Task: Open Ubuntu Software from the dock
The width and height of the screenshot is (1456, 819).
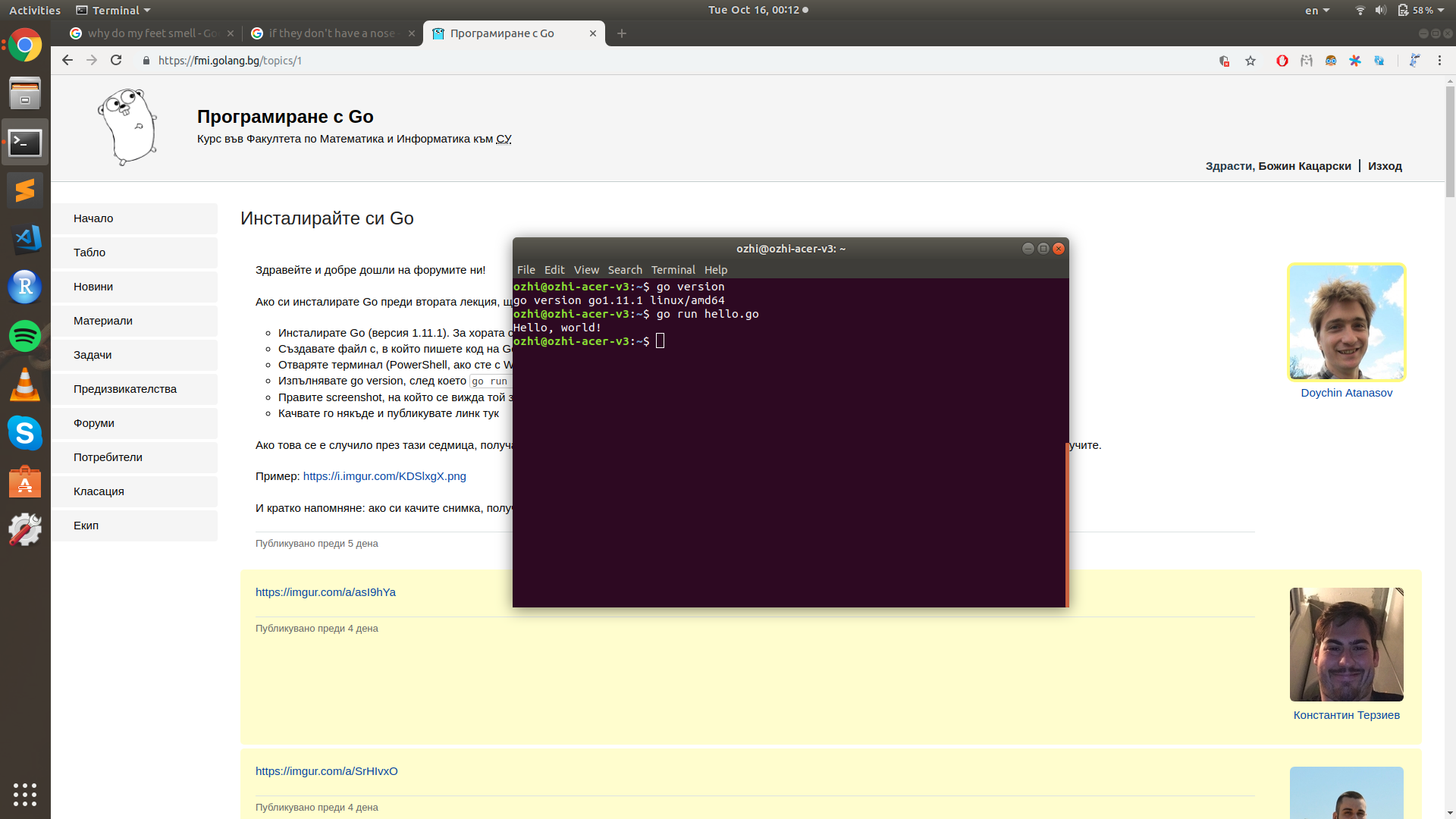Action: pyautogui.click(x=25, y=482)
